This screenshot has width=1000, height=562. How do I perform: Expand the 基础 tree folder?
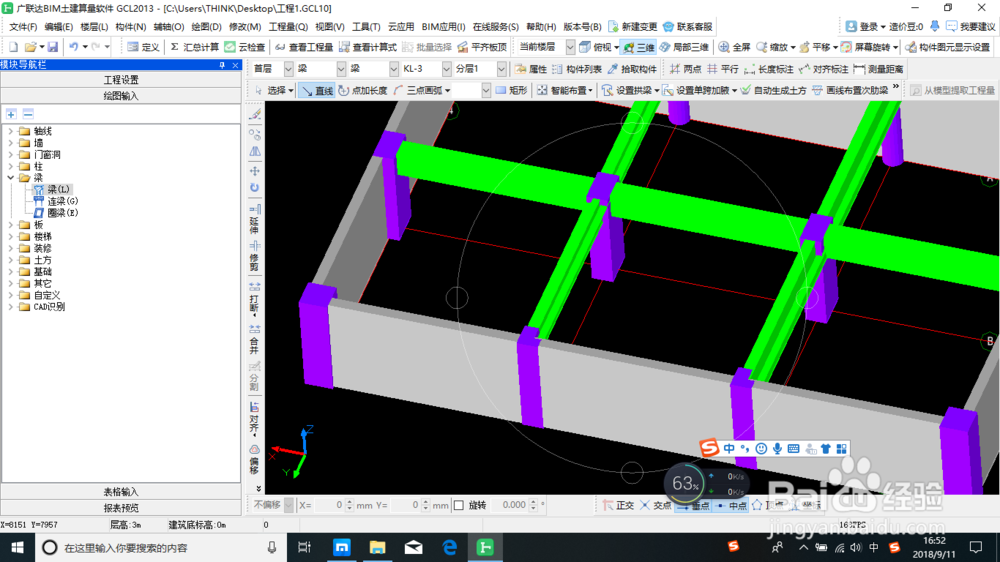coord(10,272)
